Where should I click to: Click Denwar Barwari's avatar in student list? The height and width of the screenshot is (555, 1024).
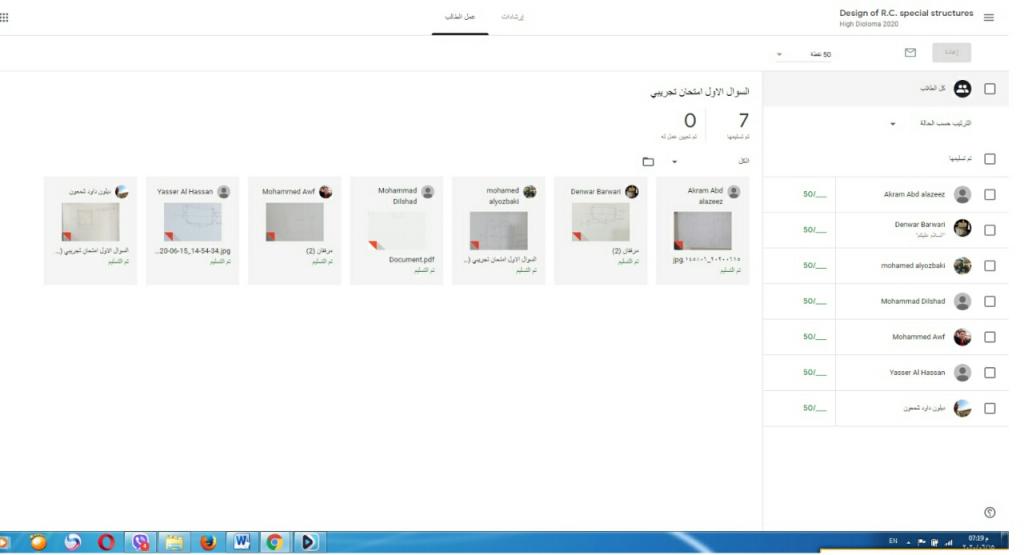(x=962, y=229)
